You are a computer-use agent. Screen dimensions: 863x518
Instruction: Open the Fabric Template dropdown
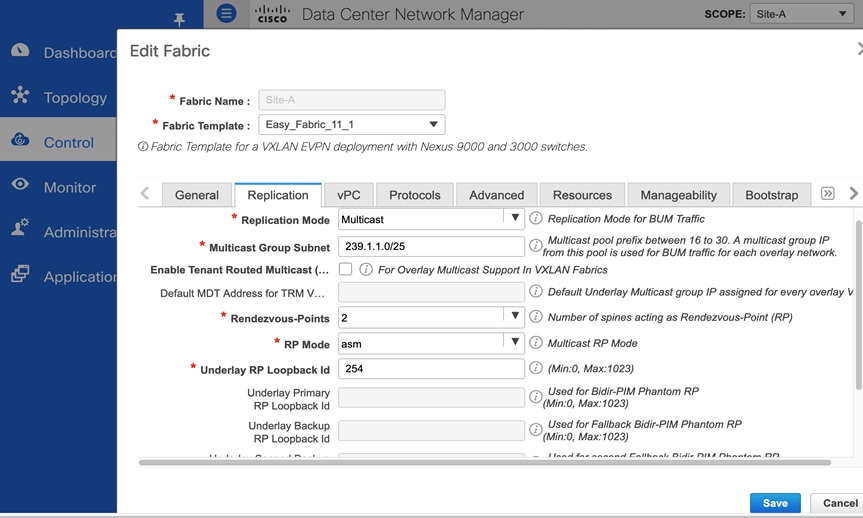click(x=351, y=125)
